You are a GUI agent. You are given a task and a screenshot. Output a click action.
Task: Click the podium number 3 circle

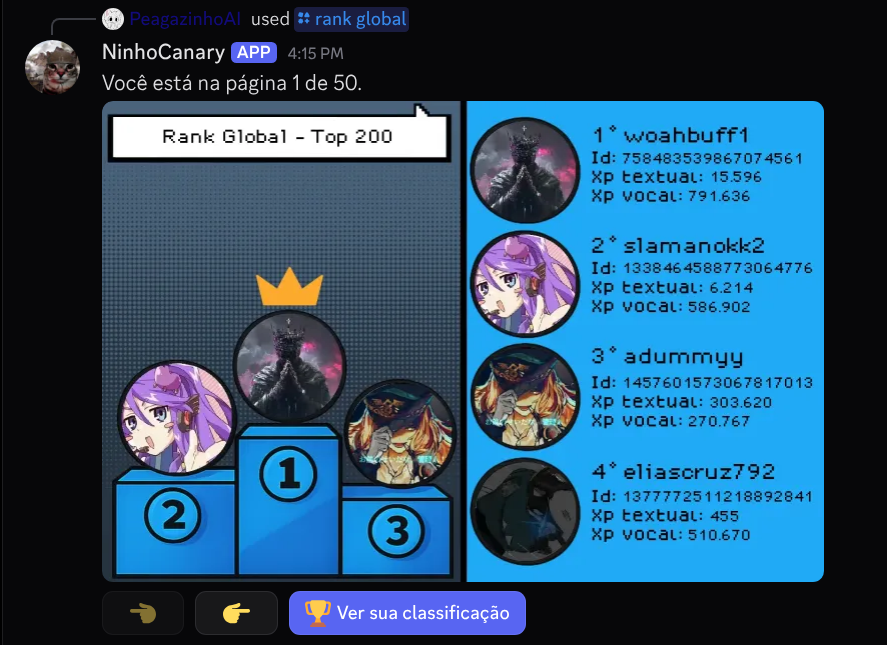397,531
